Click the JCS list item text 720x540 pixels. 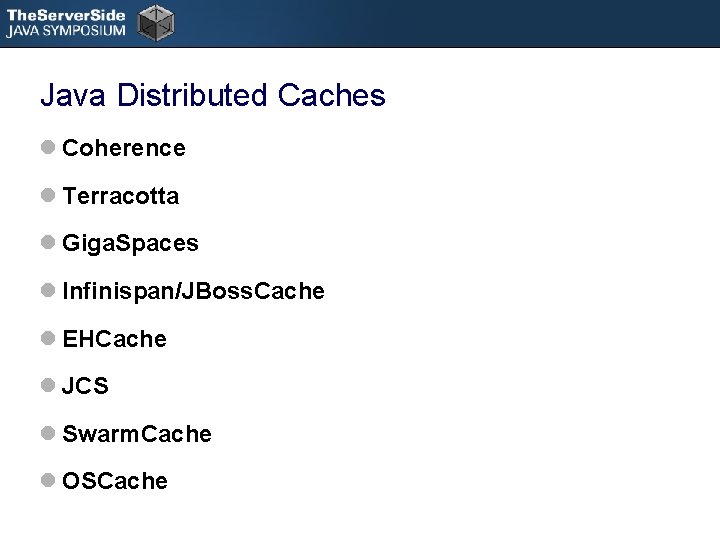[x=85, y=385]
